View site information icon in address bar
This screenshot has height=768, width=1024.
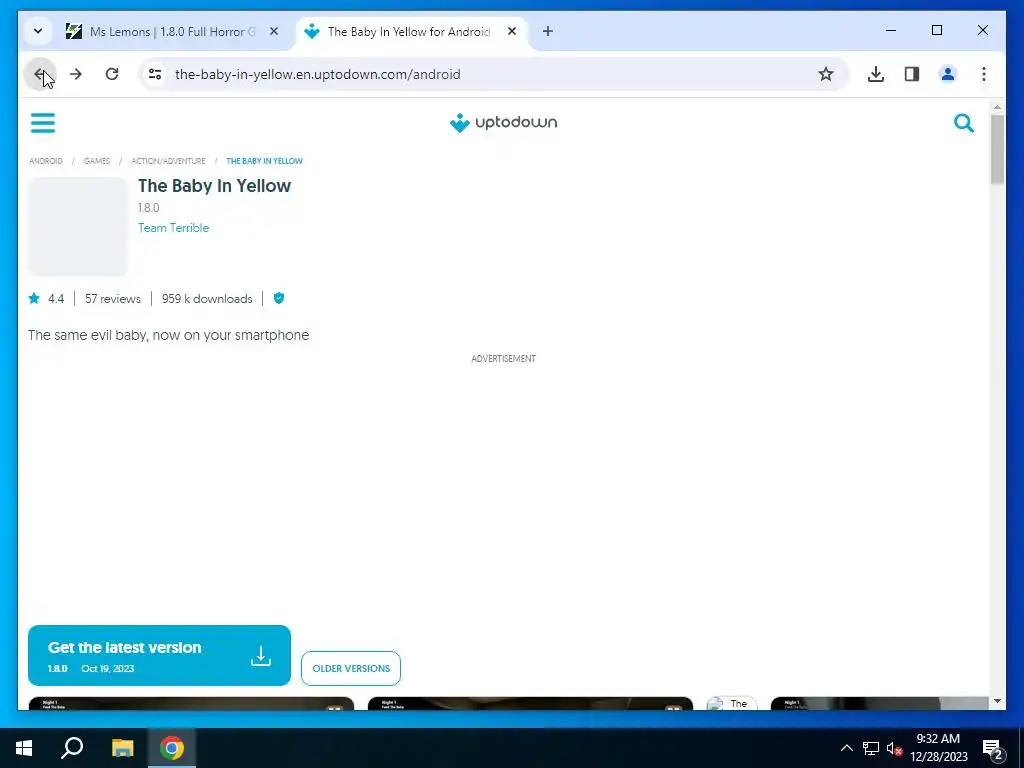(155, 74)
